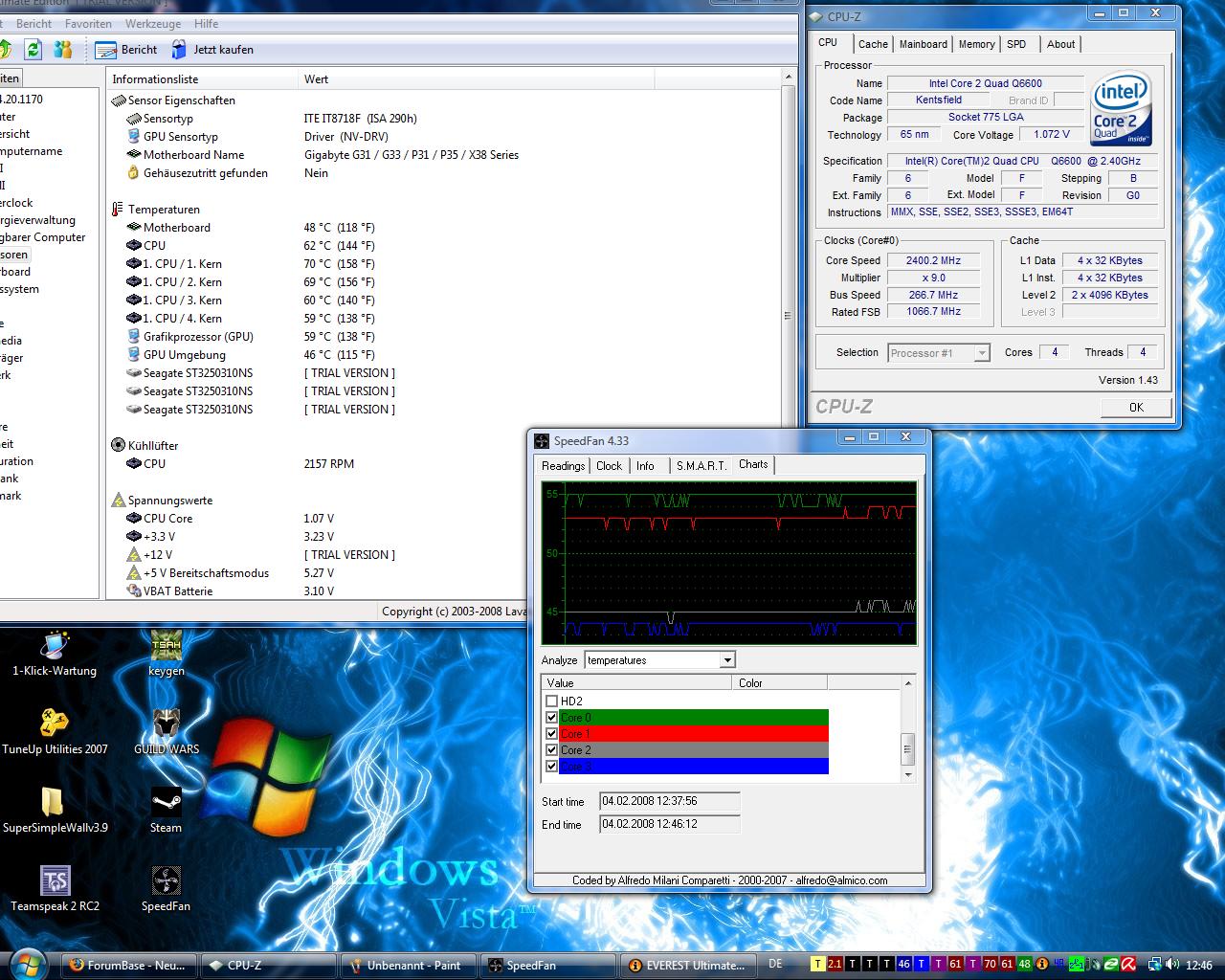Open the Bericht report toolbar button
Image resolution: width=1225 pixels, height=980 pixels.
pos(127,50)
